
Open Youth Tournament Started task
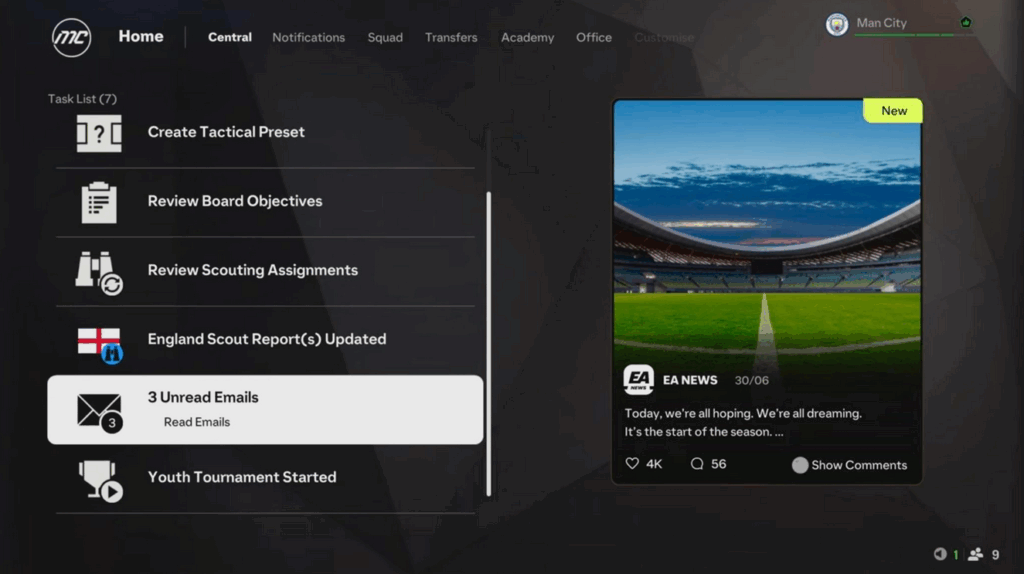pyautogui.click(x=265, y=479)
